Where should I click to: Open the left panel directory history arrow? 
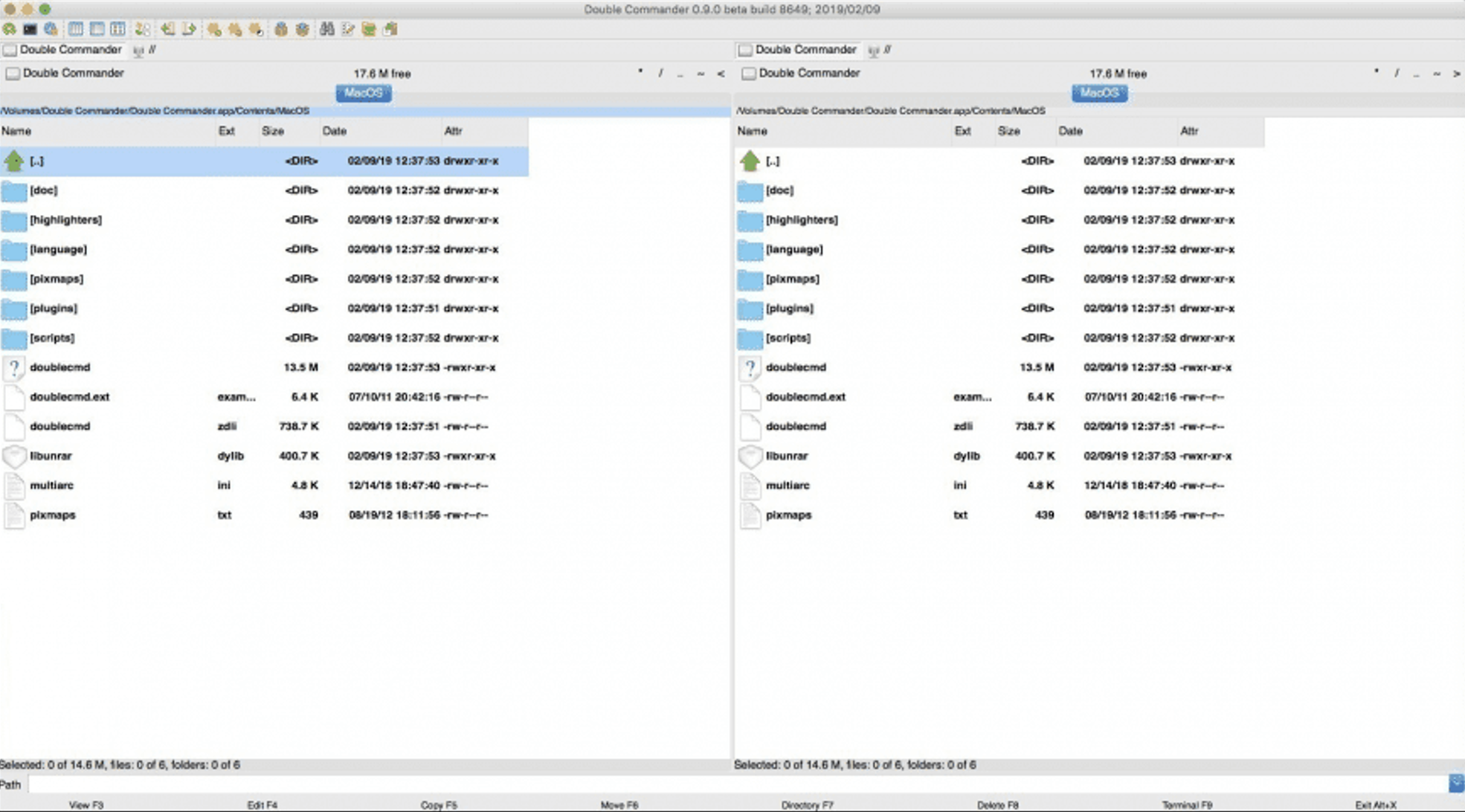point(719,74)
